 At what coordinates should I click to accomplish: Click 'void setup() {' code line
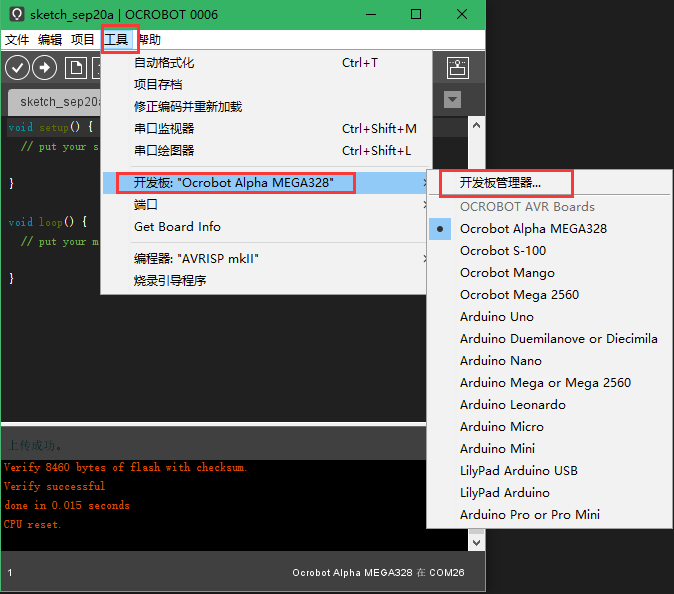51,127
